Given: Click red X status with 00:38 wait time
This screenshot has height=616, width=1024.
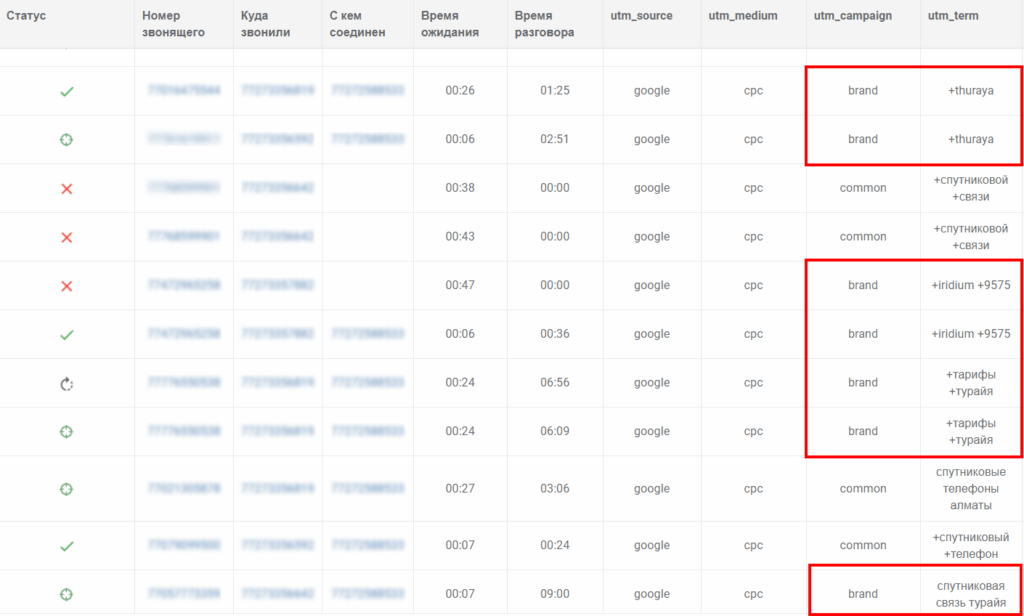Looking at the screenshot, I should 67,188.
